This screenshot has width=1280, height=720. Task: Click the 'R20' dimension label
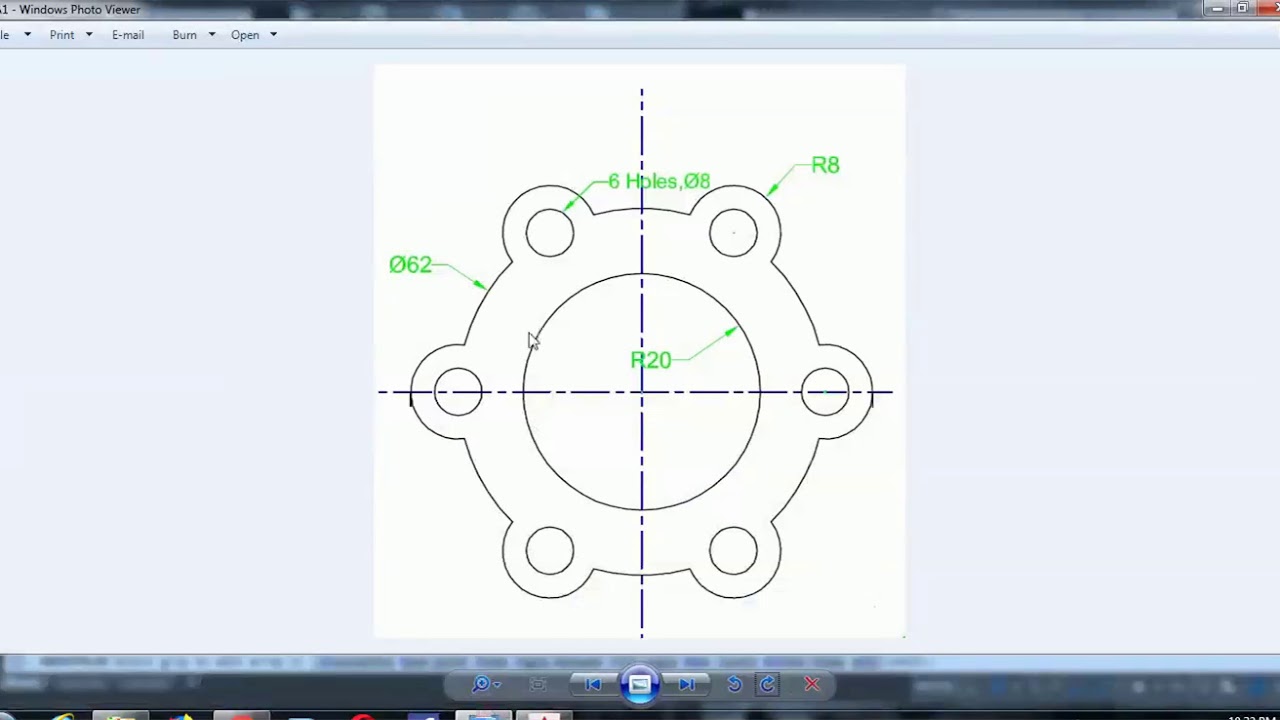(651, 360)
